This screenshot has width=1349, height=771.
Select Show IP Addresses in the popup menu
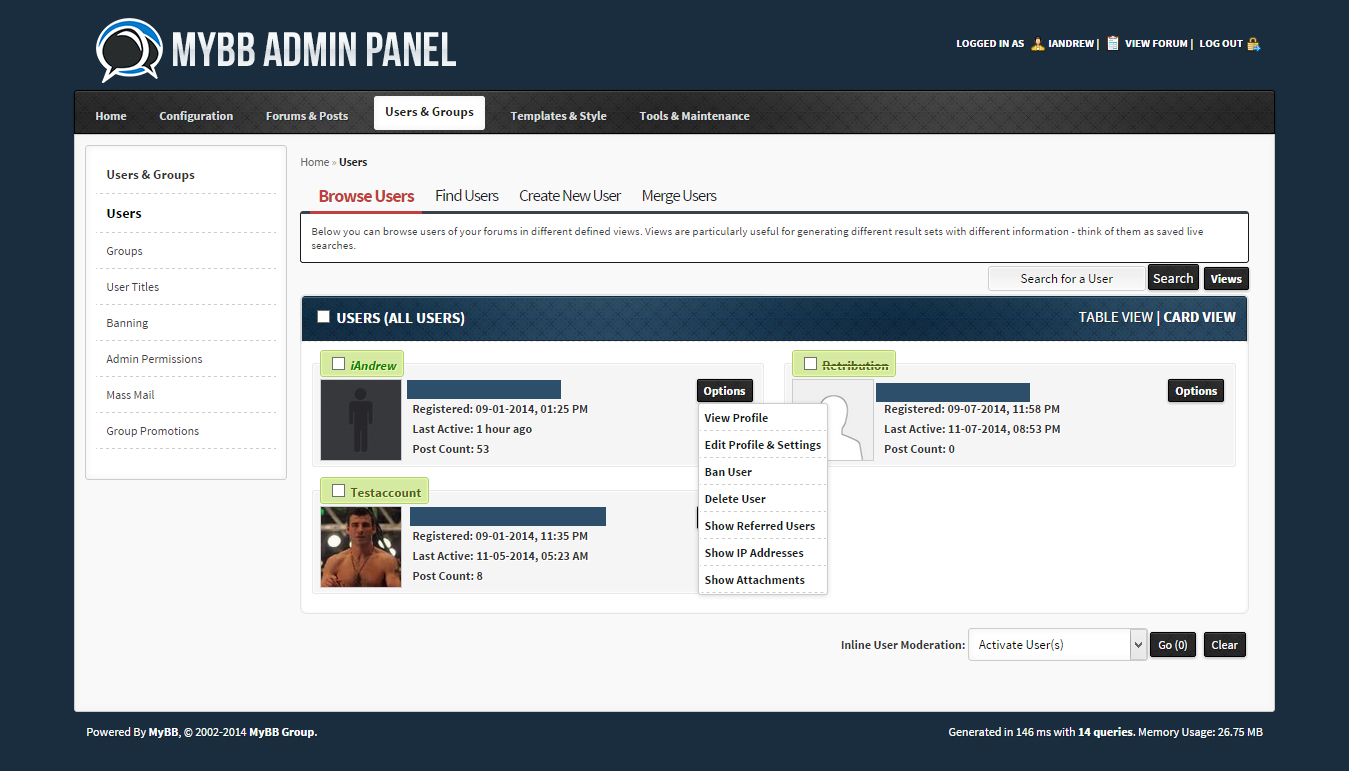pyautogui.click(x=753, y=553)
